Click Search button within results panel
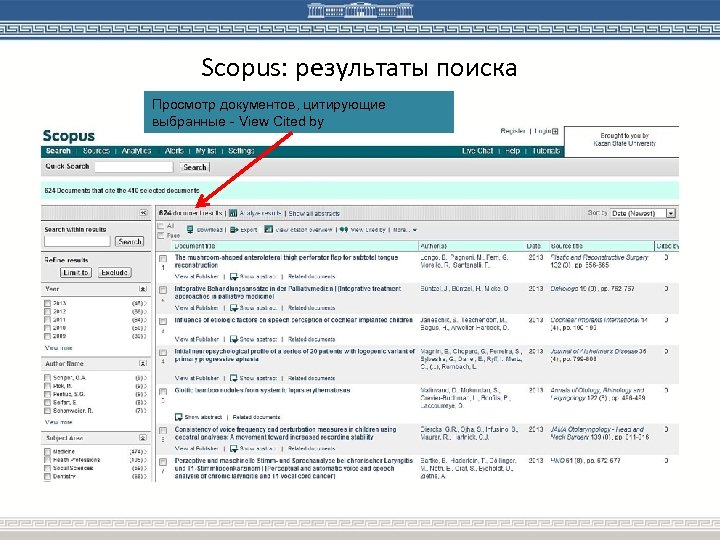Image resolution: width=720 pixels, height=540 pixels. 130,241
